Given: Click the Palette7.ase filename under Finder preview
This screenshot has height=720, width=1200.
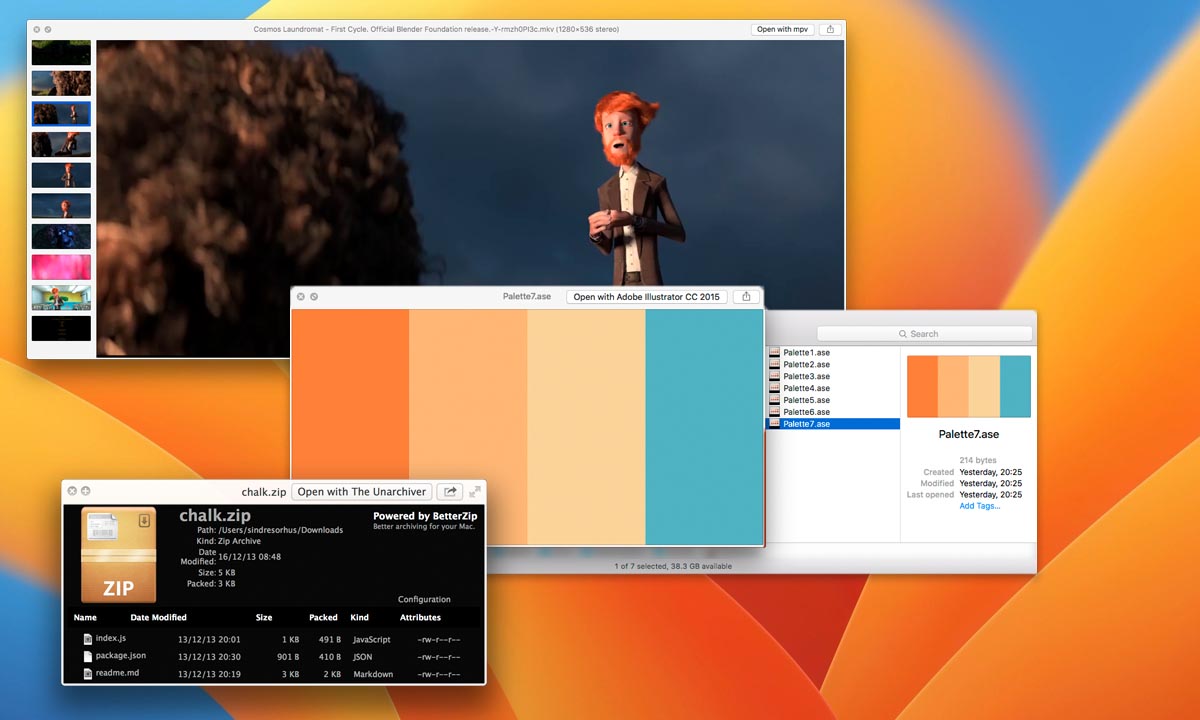Looking at the screenshot, I should pos(969,434).
